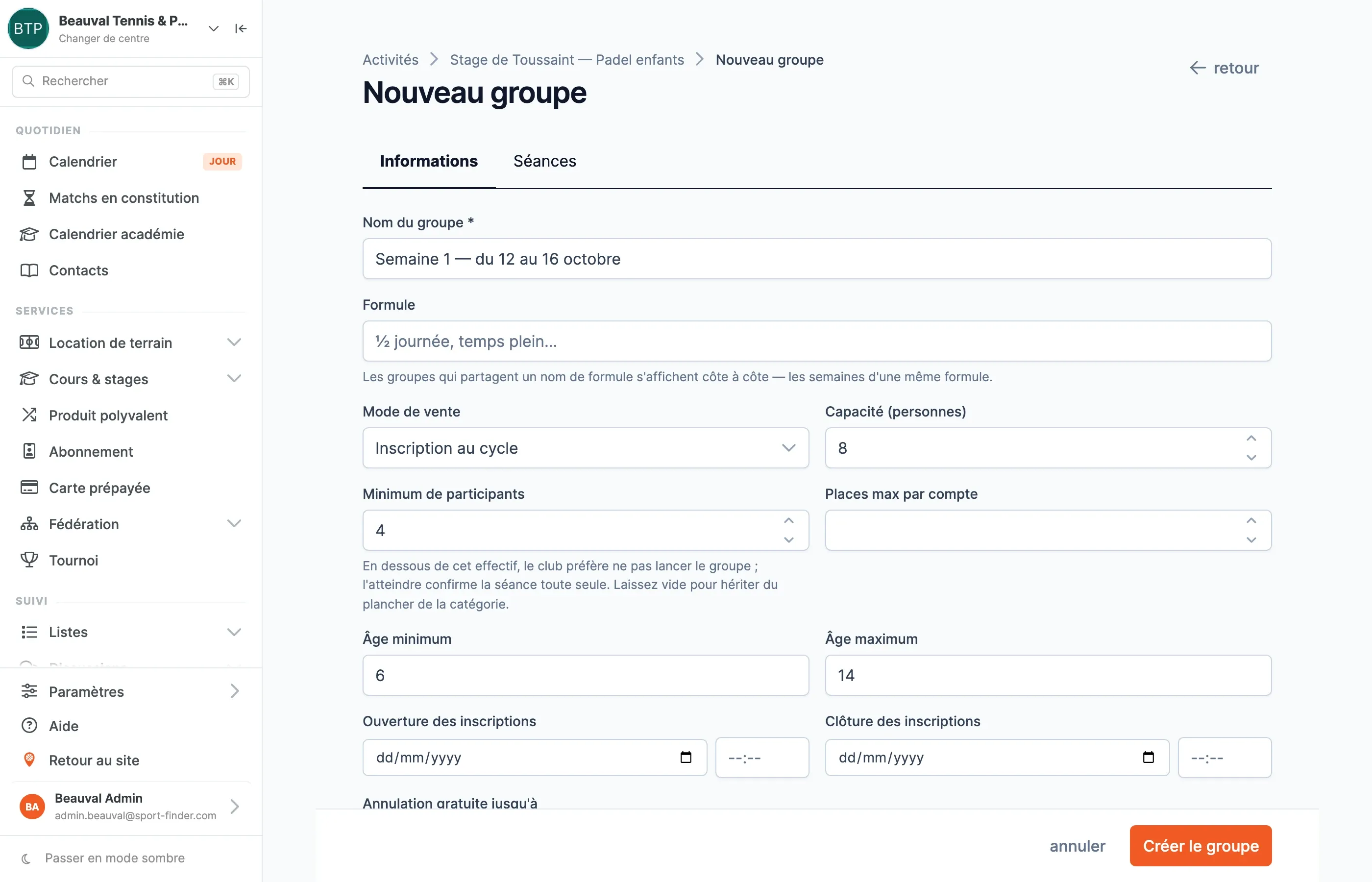Viewport: 1372px width, 882px height.
Task: Collapse the sidebar with the arrow icon
Action: (241, 28)
